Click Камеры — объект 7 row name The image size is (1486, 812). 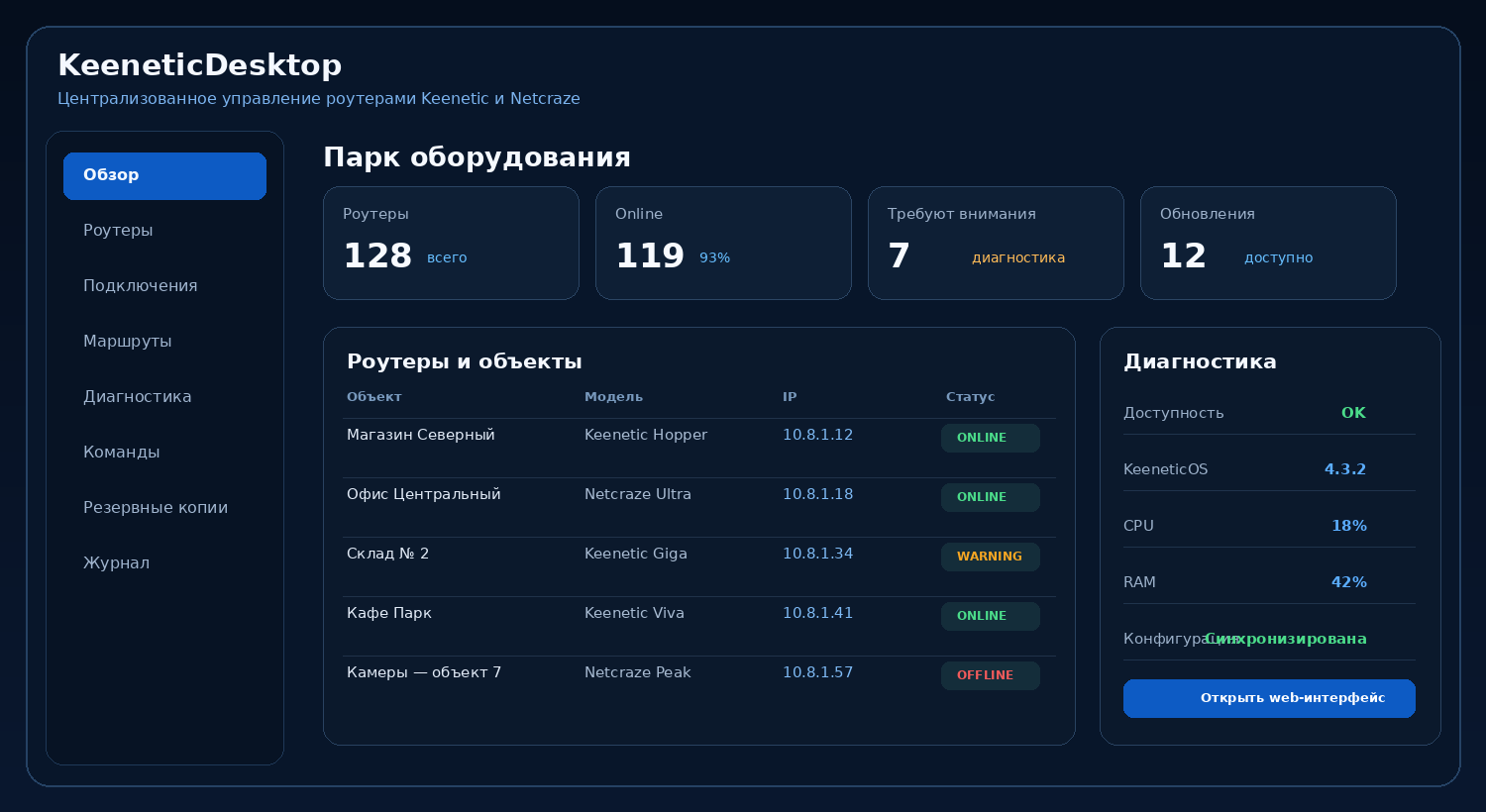coord(424,672)
